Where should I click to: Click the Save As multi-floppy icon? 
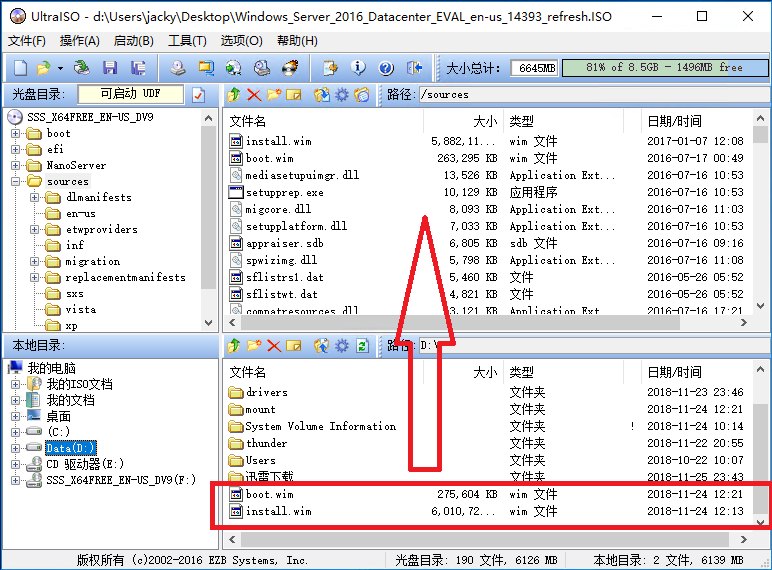pos(138,67)
